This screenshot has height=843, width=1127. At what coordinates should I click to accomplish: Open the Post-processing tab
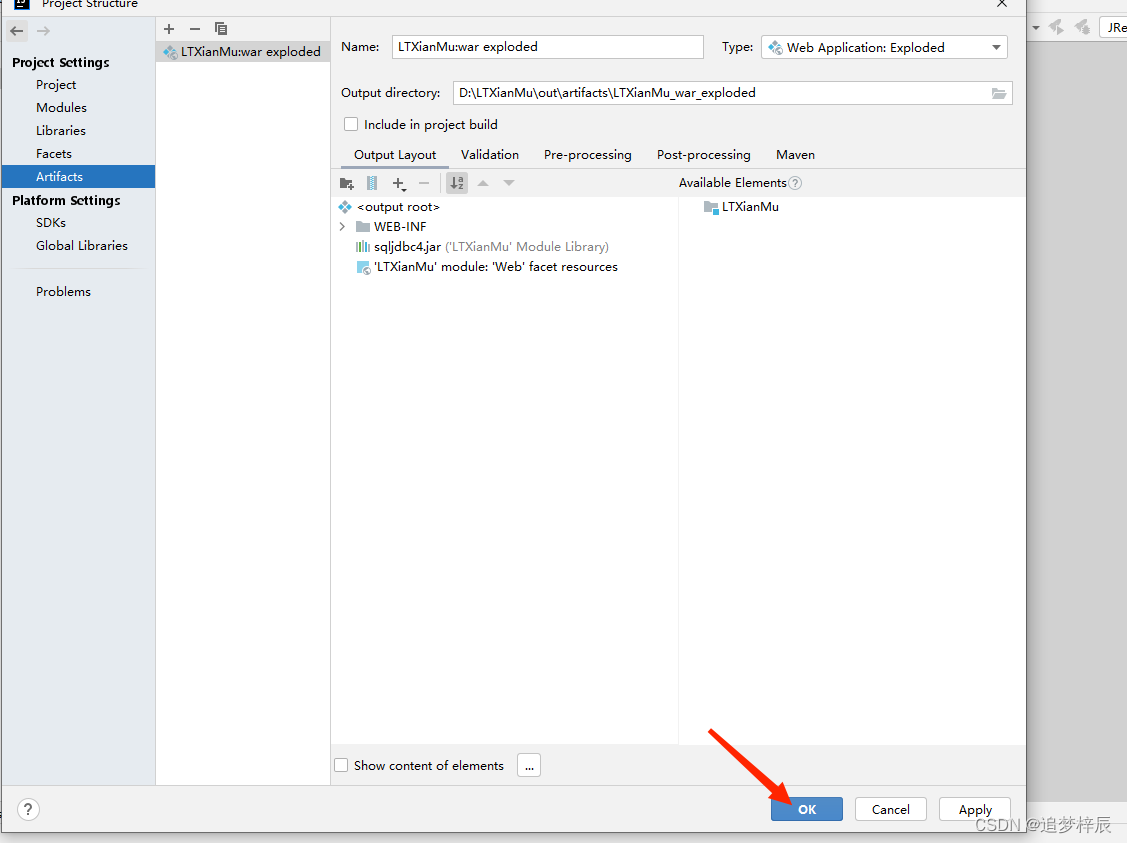[703, 155]
